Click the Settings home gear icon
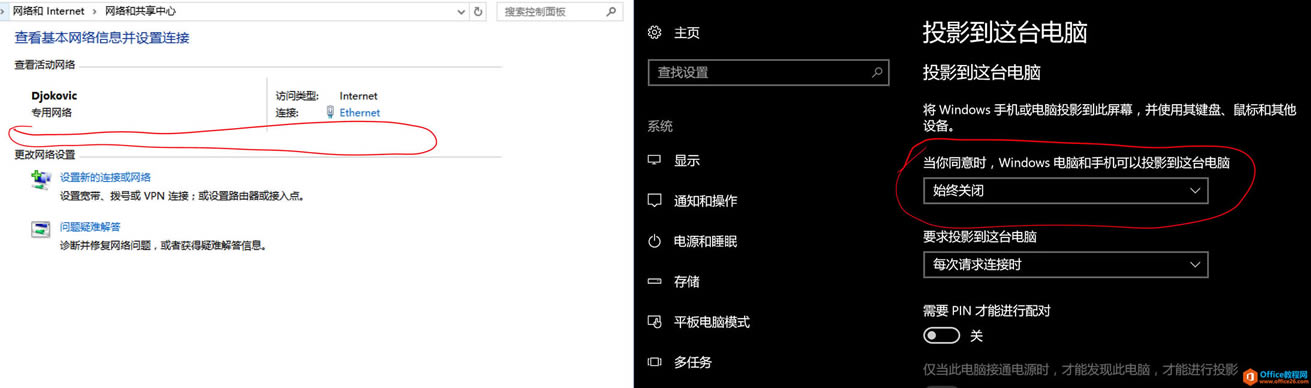The image size is (1311, 388). point(655,33)
